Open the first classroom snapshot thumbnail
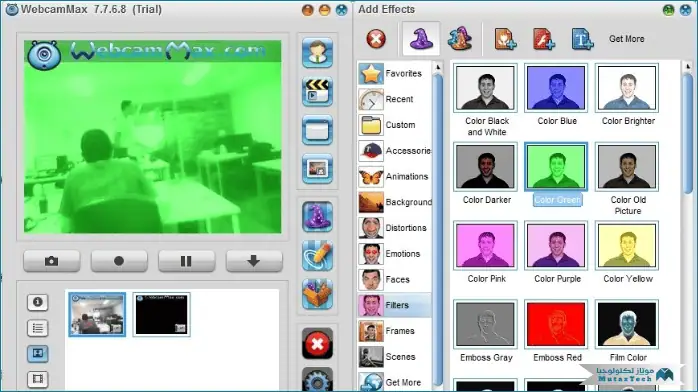 97,314
